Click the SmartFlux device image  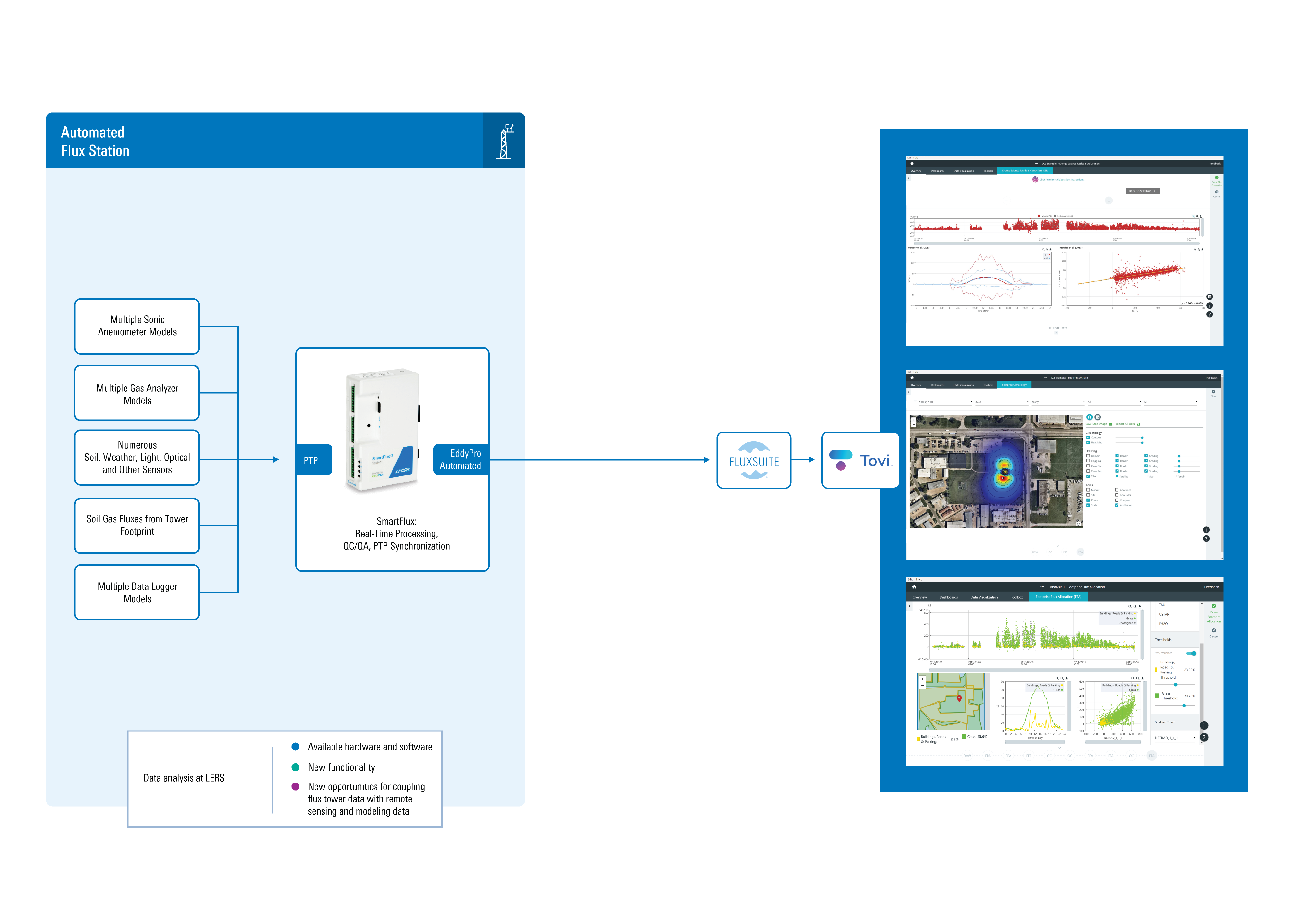click(383, 430)
